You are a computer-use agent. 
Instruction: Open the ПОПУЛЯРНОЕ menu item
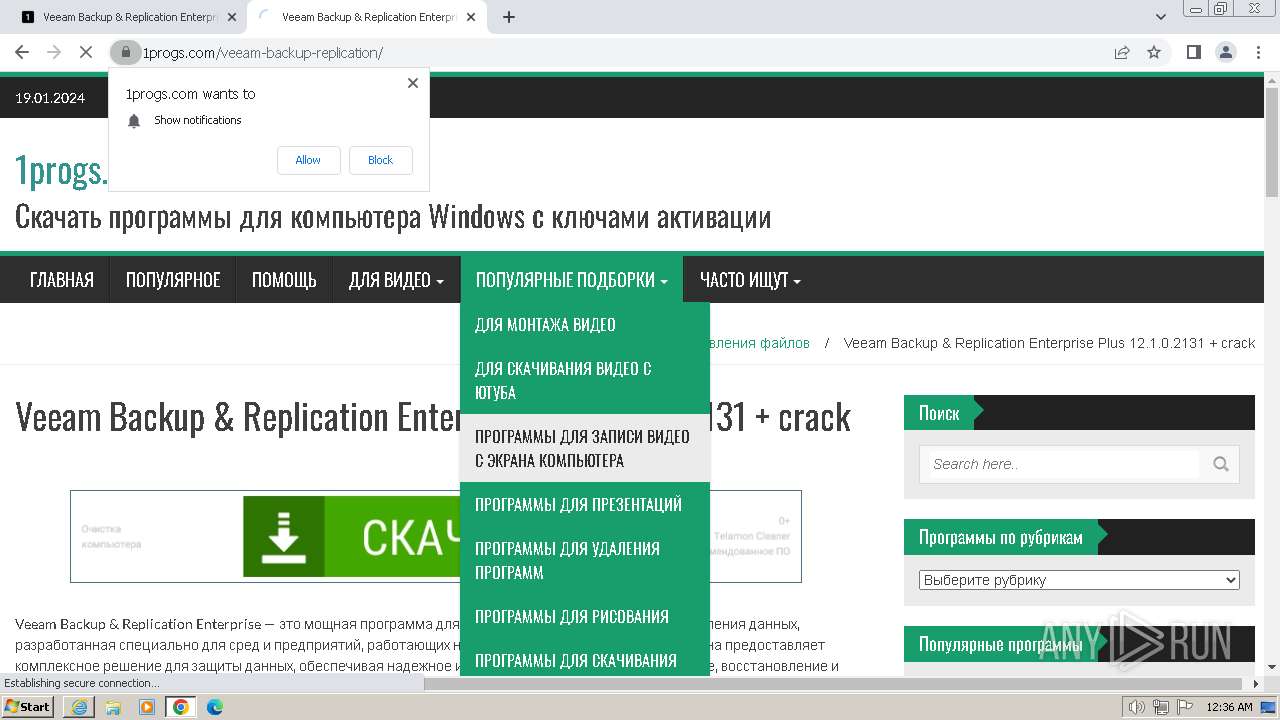(x=173, y=280)
